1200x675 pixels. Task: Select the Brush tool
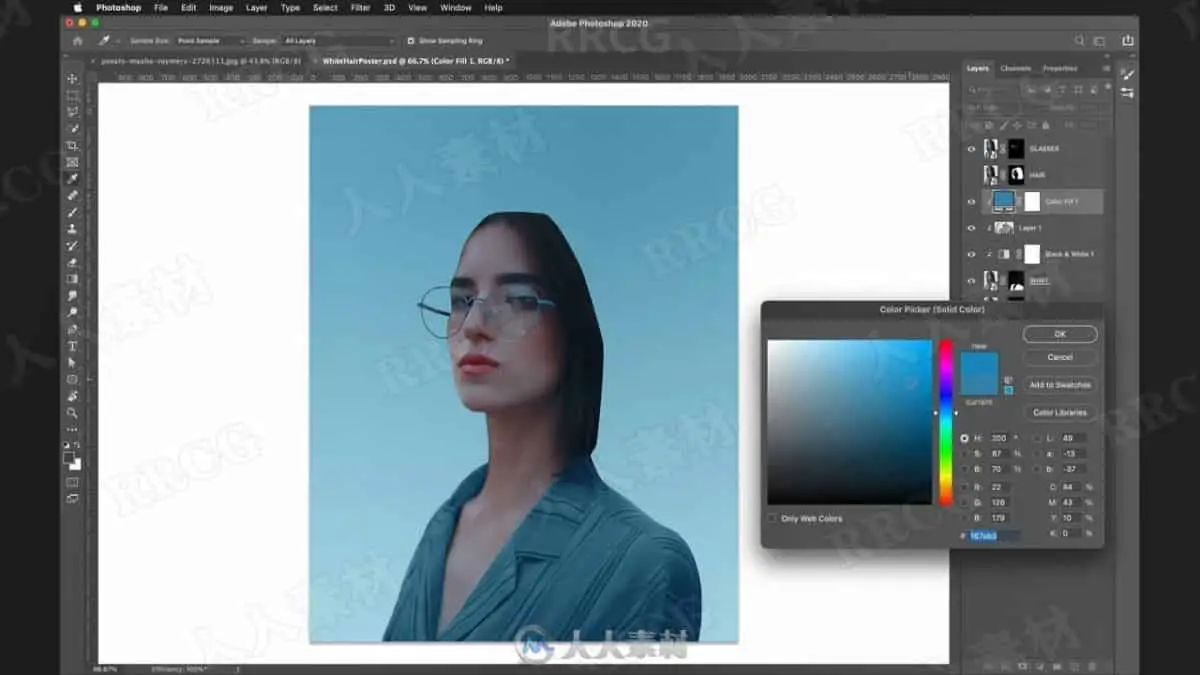click(72, 212)
